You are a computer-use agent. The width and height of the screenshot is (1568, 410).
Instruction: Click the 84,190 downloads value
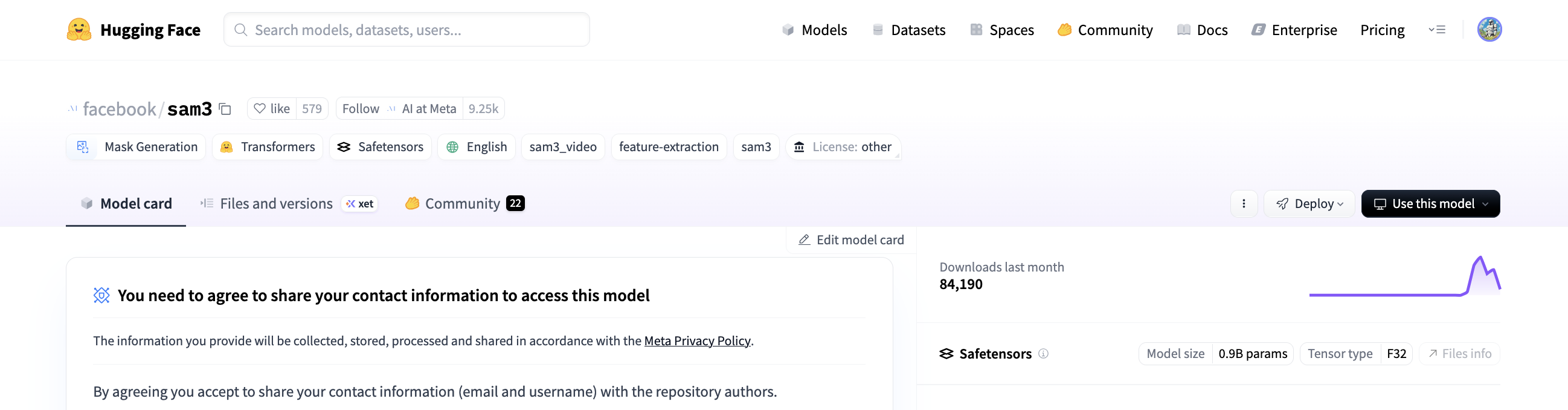[x=960, y=284]
